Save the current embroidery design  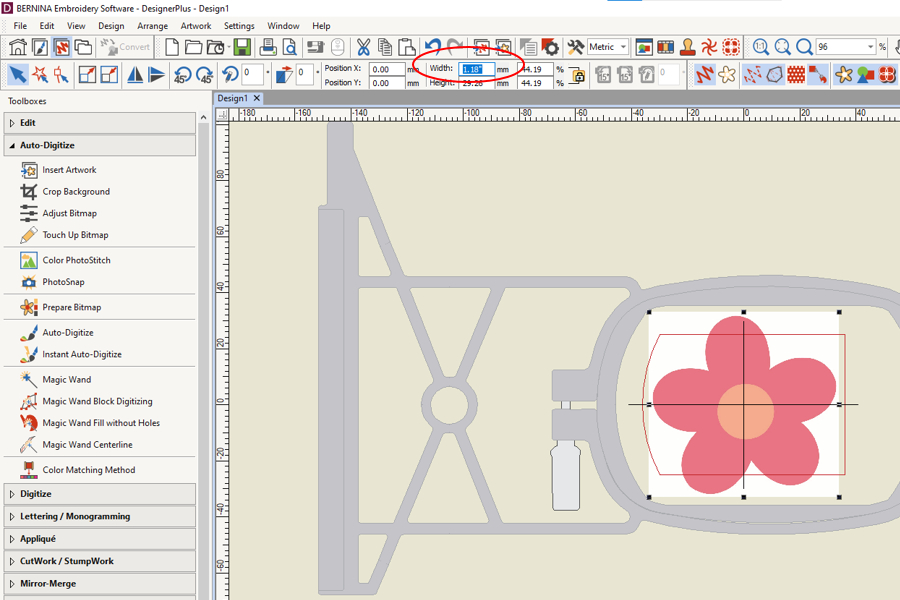[x=243, y=46]
